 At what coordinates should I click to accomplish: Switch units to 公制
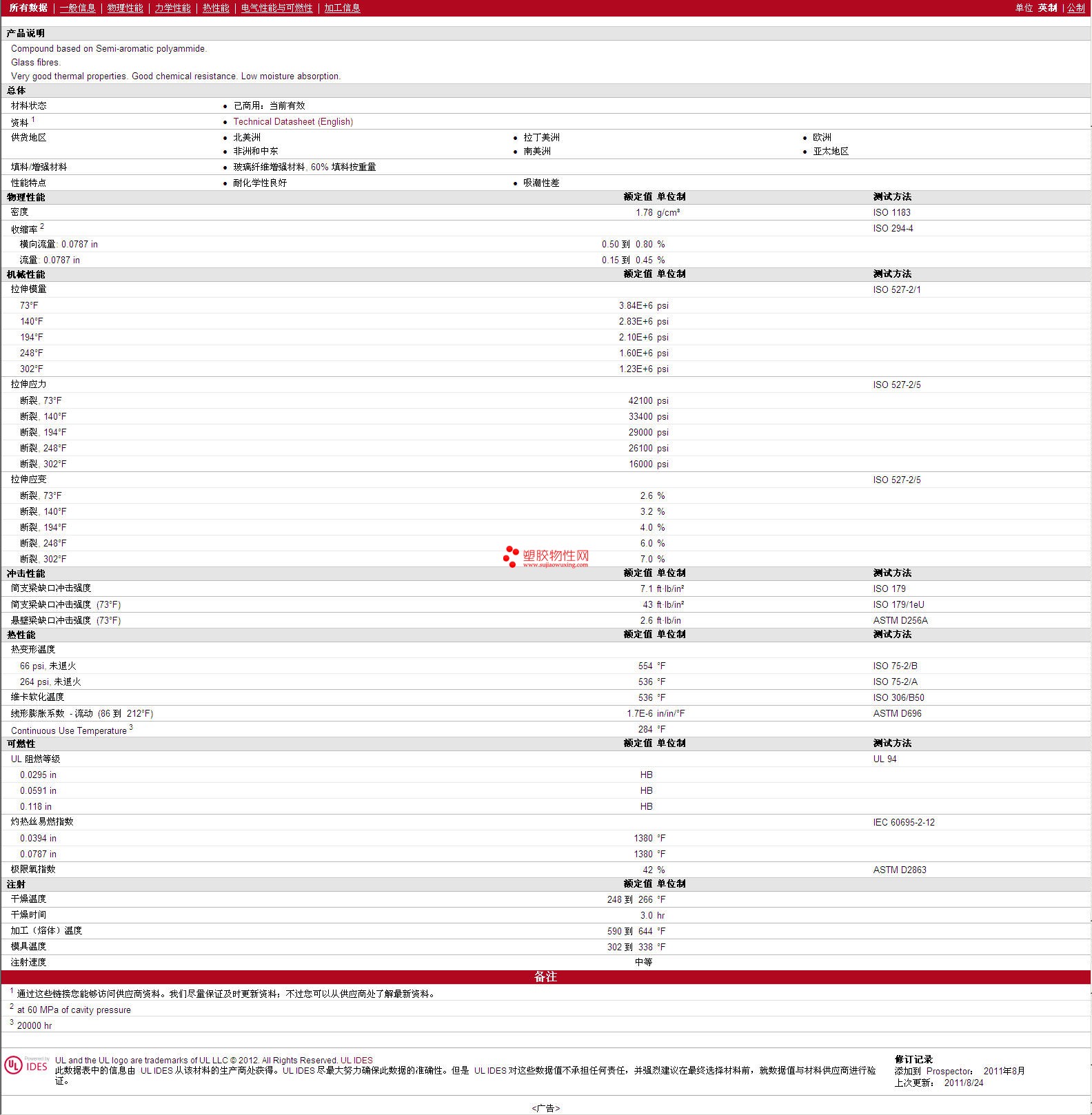click(x=1075, y=8)
